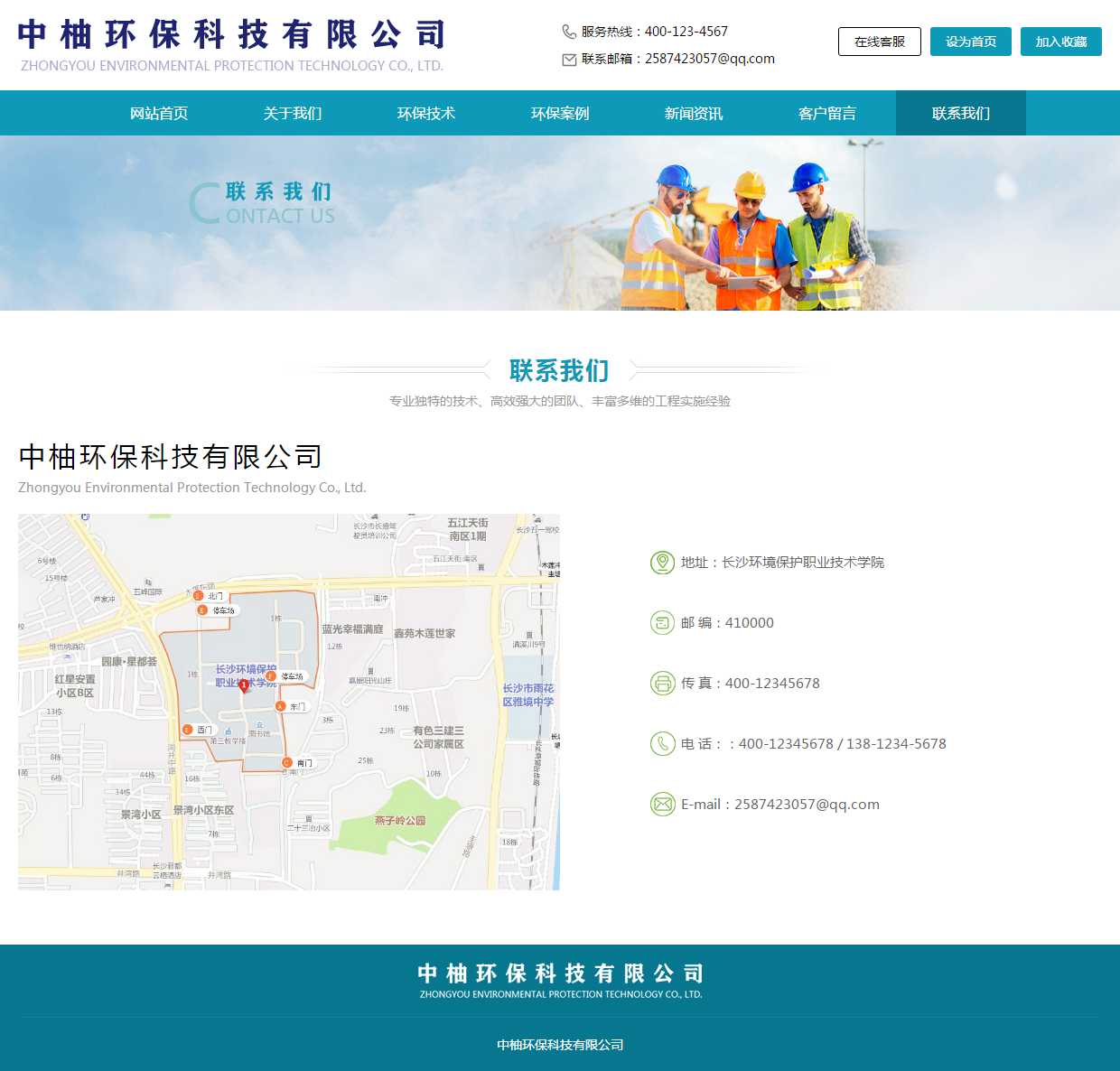Open the 新闻资讯 section

[x=694, y=114]
